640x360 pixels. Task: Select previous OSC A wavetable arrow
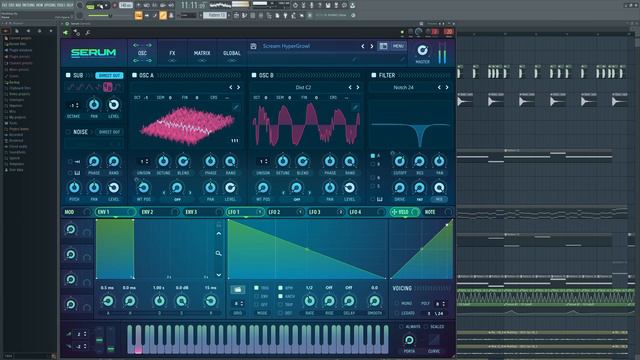(x=231, y=87)
